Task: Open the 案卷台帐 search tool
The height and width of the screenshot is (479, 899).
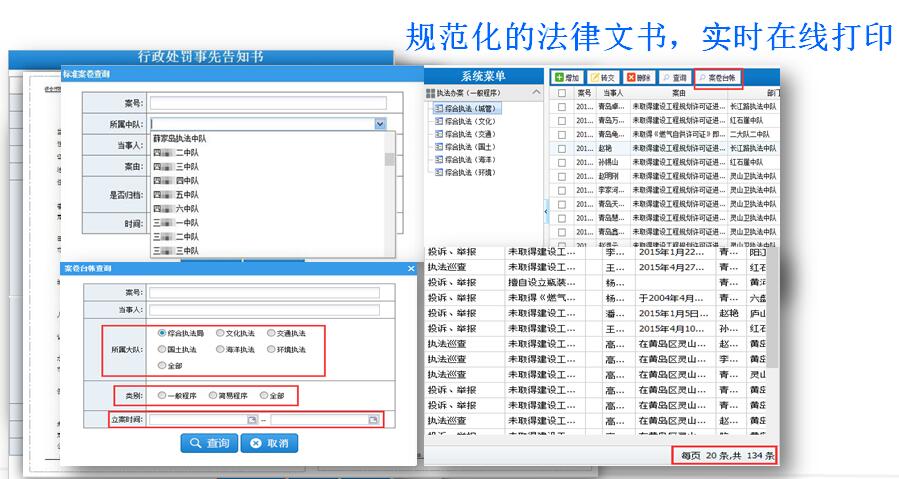Action: (718, 77)
